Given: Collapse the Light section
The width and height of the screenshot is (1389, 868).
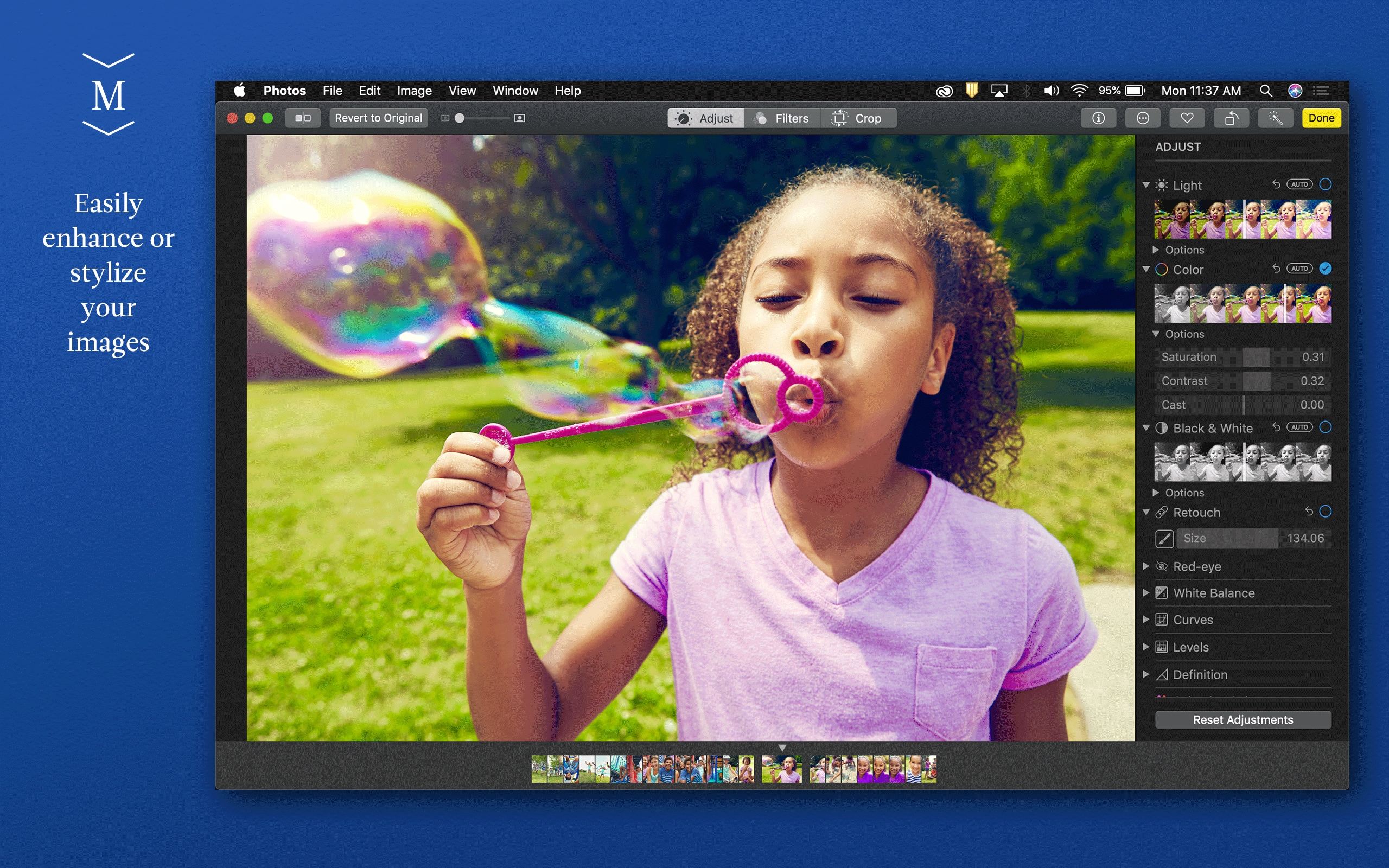Looking at the screenshot, I should (x=1145, y=185).
